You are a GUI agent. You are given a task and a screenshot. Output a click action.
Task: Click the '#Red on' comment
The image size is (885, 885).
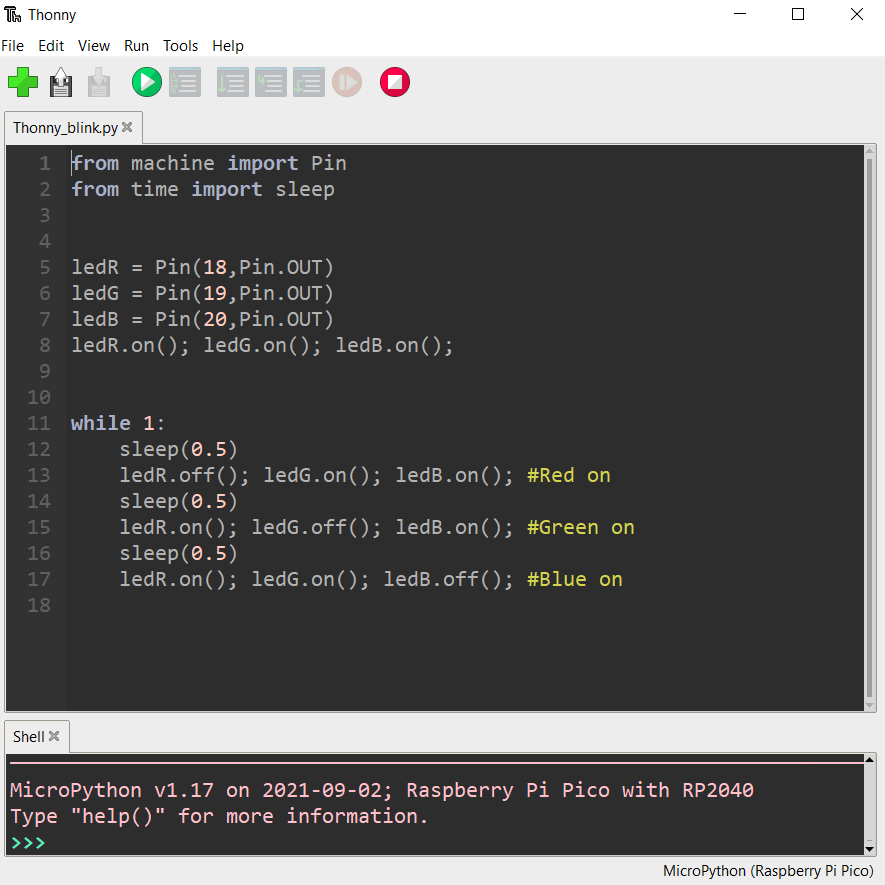click(569, 475)
